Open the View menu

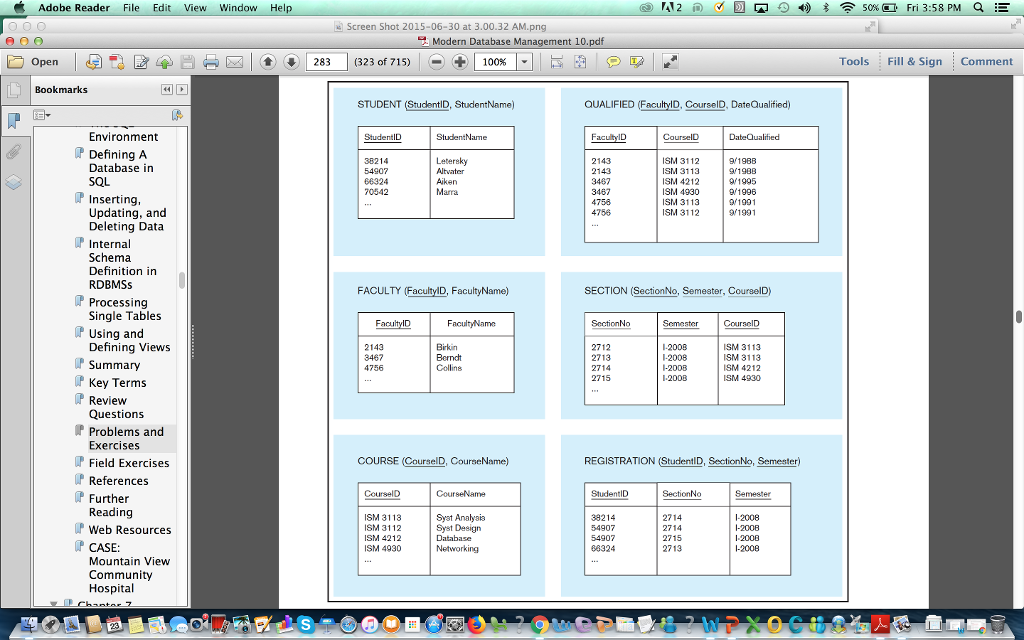195,7
